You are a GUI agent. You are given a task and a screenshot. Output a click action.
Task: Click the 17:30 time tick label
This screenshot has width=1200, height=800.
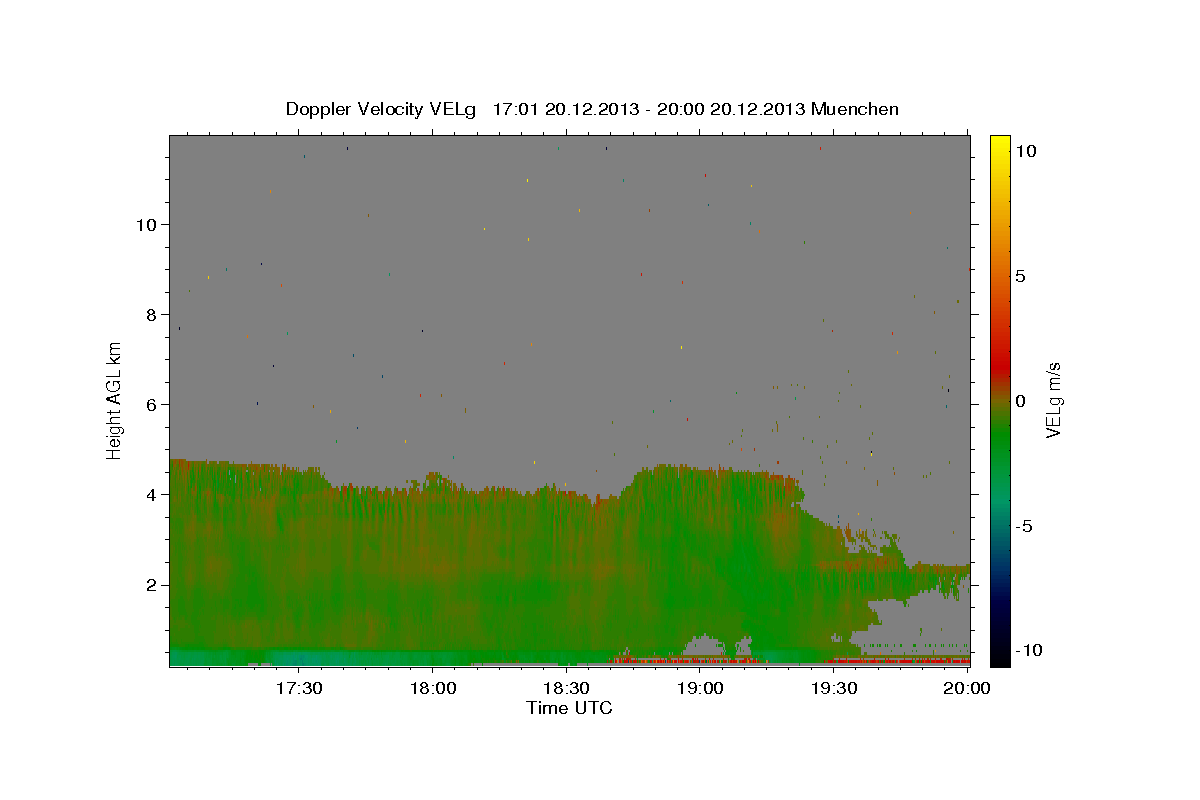(299, 688)
